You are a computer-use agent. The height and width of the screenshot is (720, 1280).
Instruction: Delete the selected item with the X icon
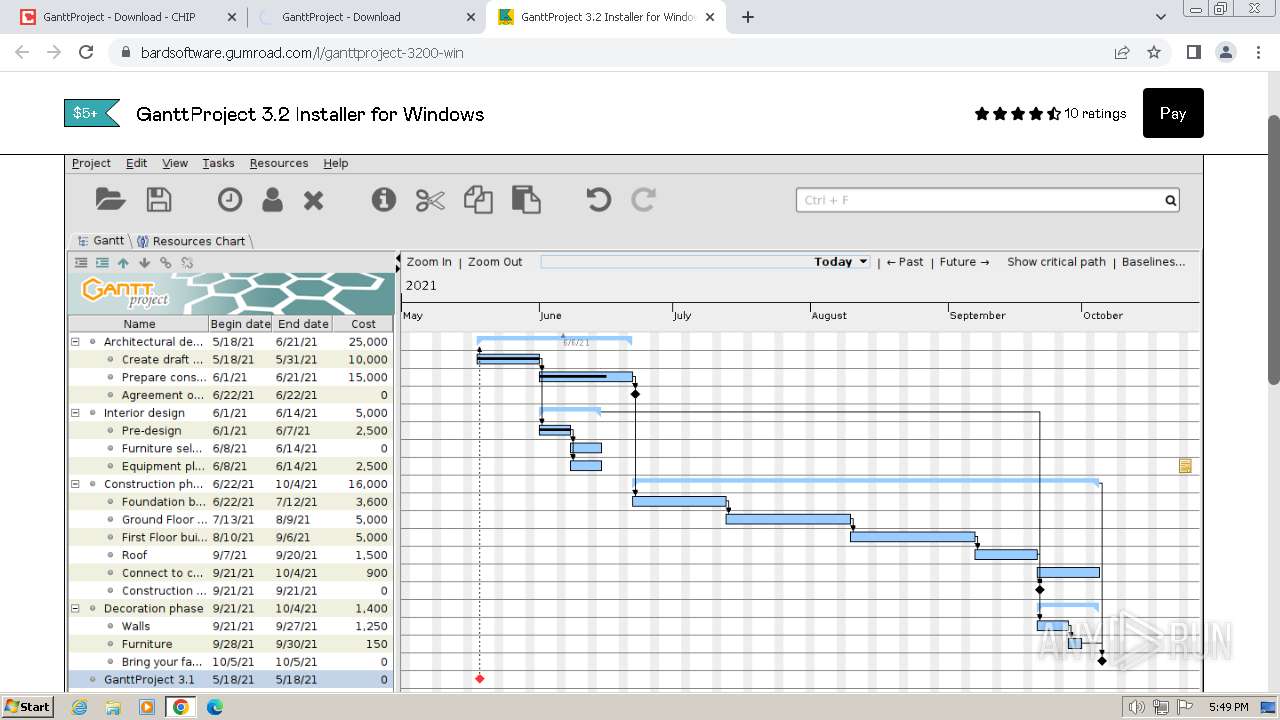coord(314,201)
